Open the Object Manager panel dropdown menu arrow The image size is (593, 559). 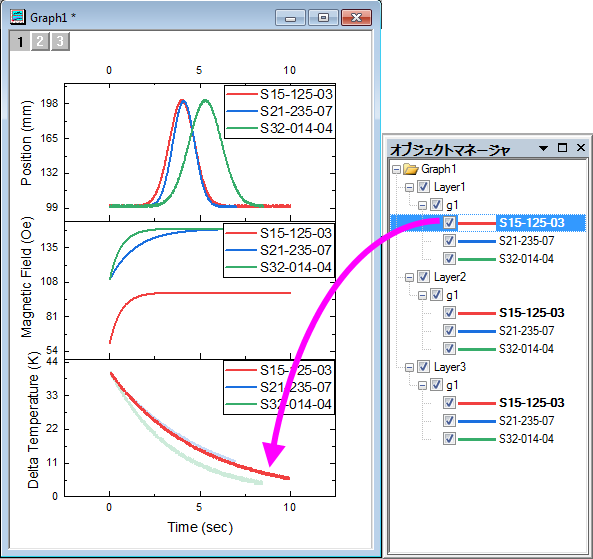543,148
